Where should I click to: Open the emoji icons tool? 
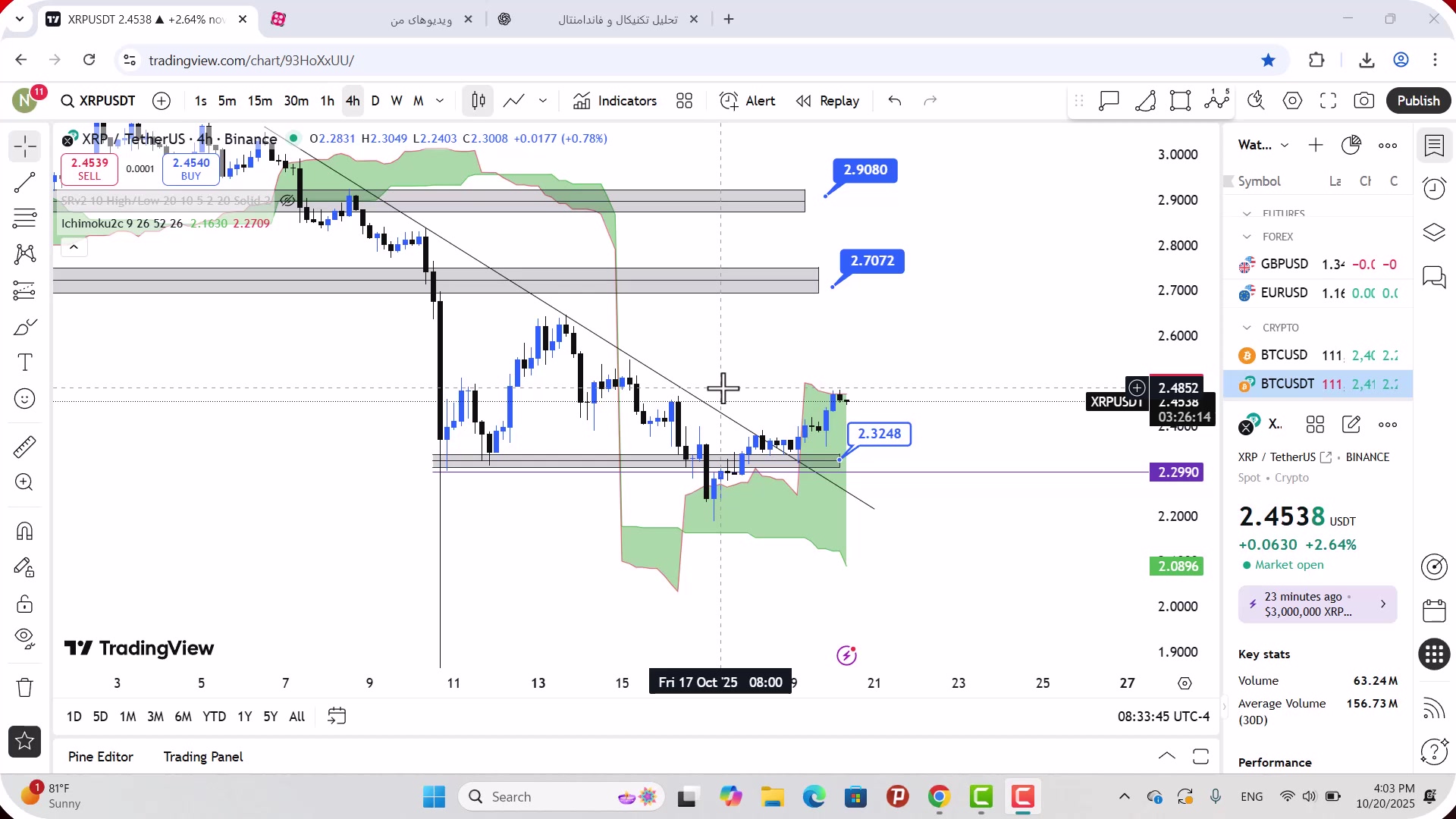(x=25, y=399)
